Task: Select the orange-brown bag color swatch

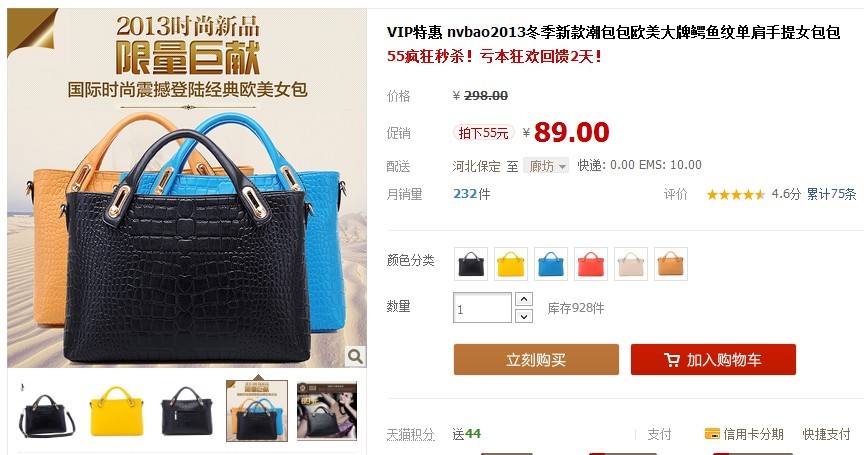Action: (x=671, y=264)
